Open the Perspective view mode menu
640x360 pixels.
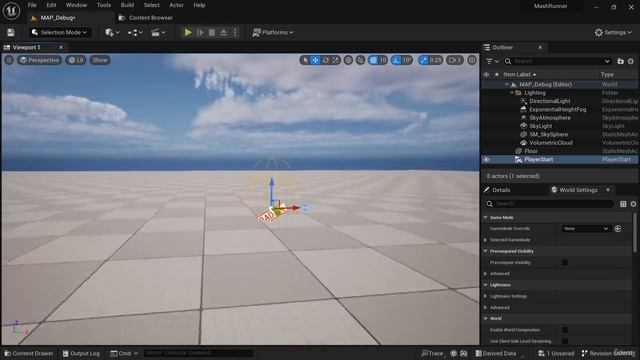point(39,60)
